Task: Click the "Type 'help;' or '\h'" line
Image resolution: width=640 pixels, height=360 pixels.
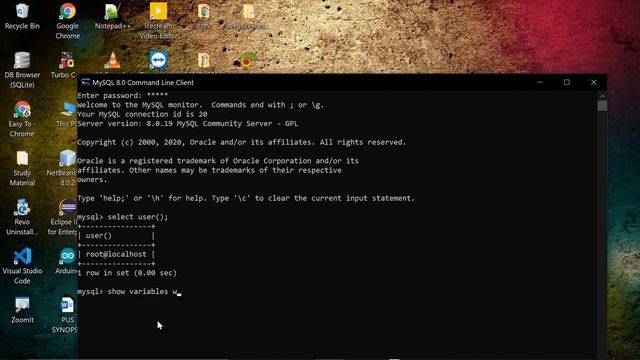Action: (246, 198)
